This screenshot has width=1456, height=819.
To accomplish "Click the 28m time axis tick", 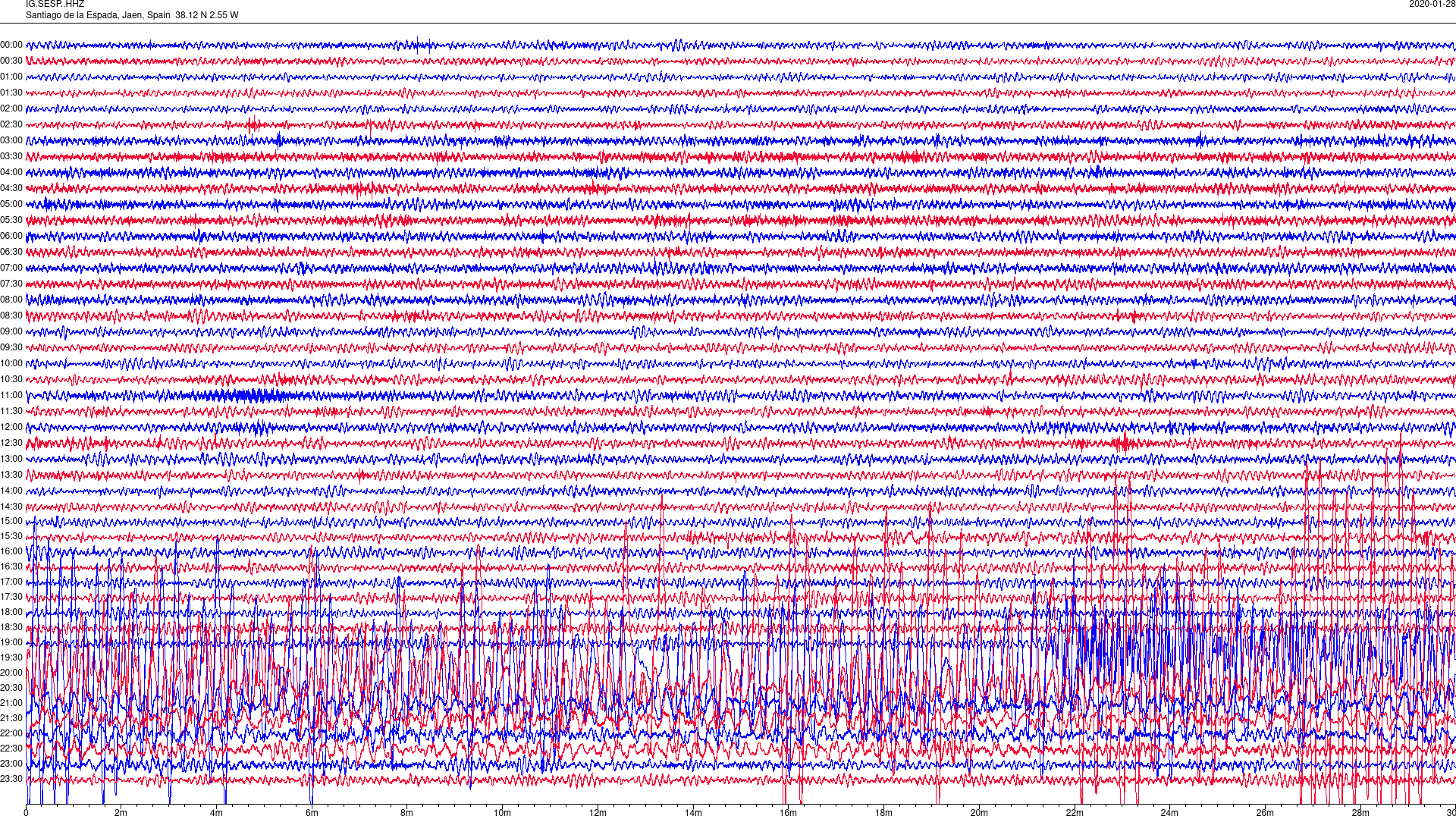I will coord(1360,813).
